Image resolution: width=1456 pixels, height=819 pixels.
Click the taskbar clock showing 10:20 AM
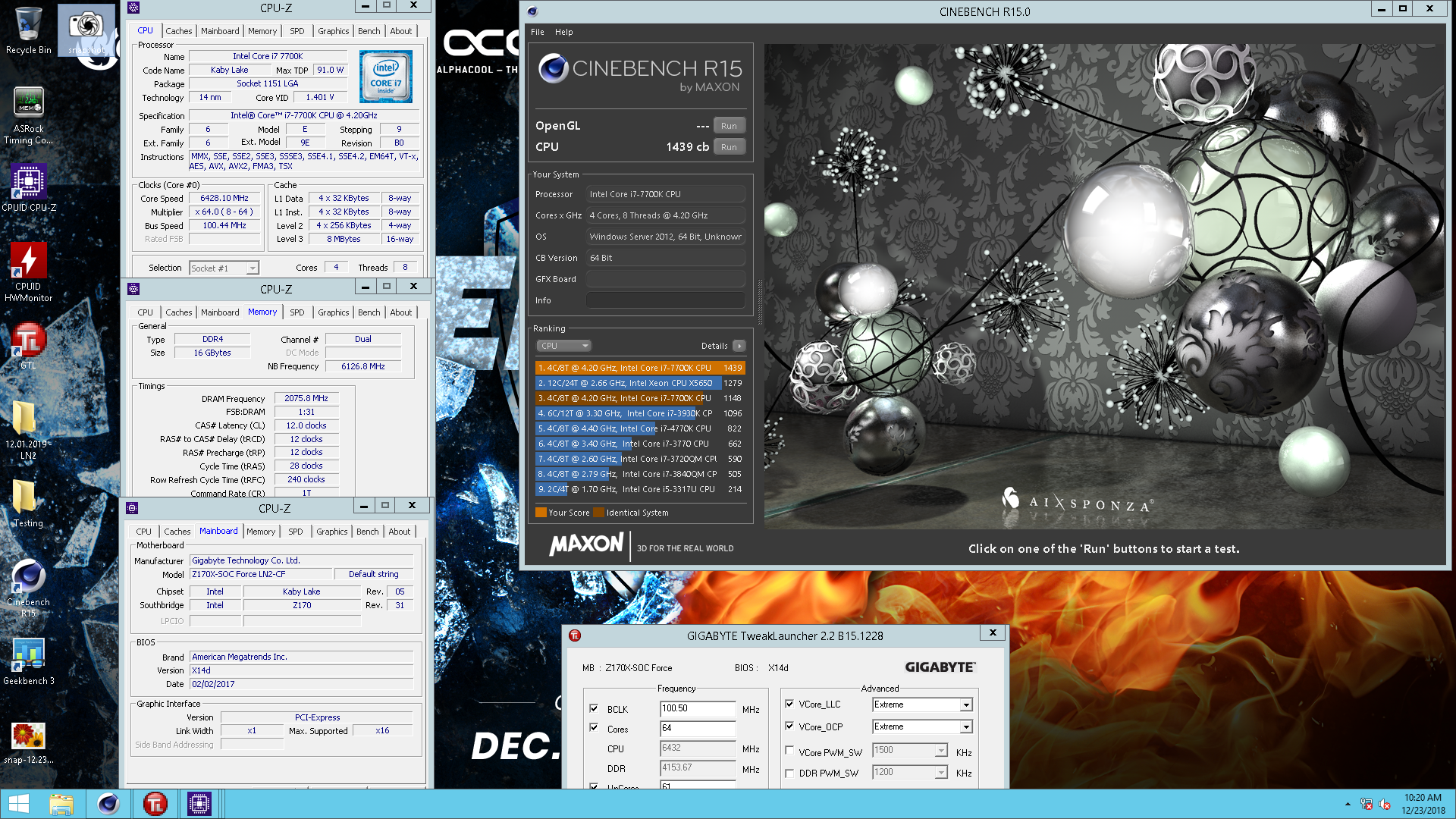coord(1423,804)
